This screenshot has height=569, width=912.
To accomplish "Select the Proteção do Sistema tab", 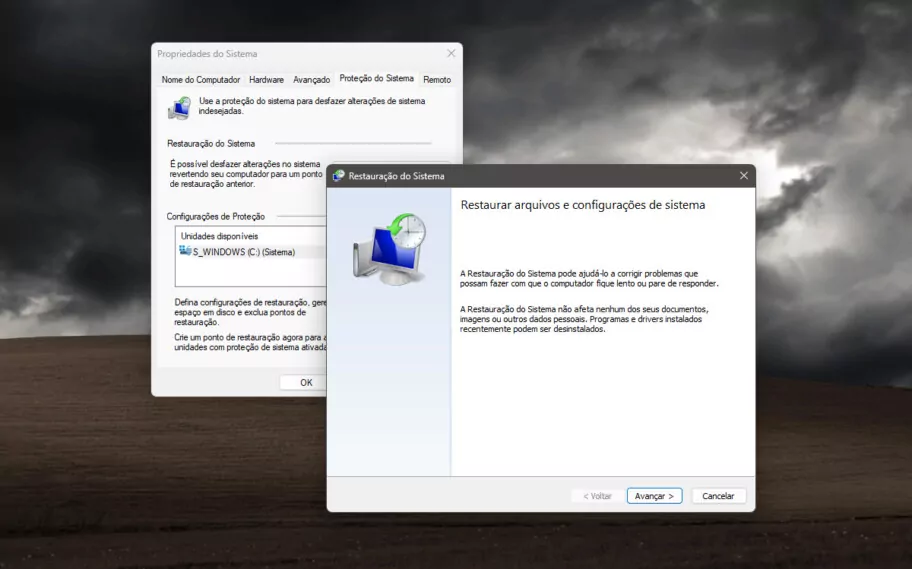I will pos(376,78).
